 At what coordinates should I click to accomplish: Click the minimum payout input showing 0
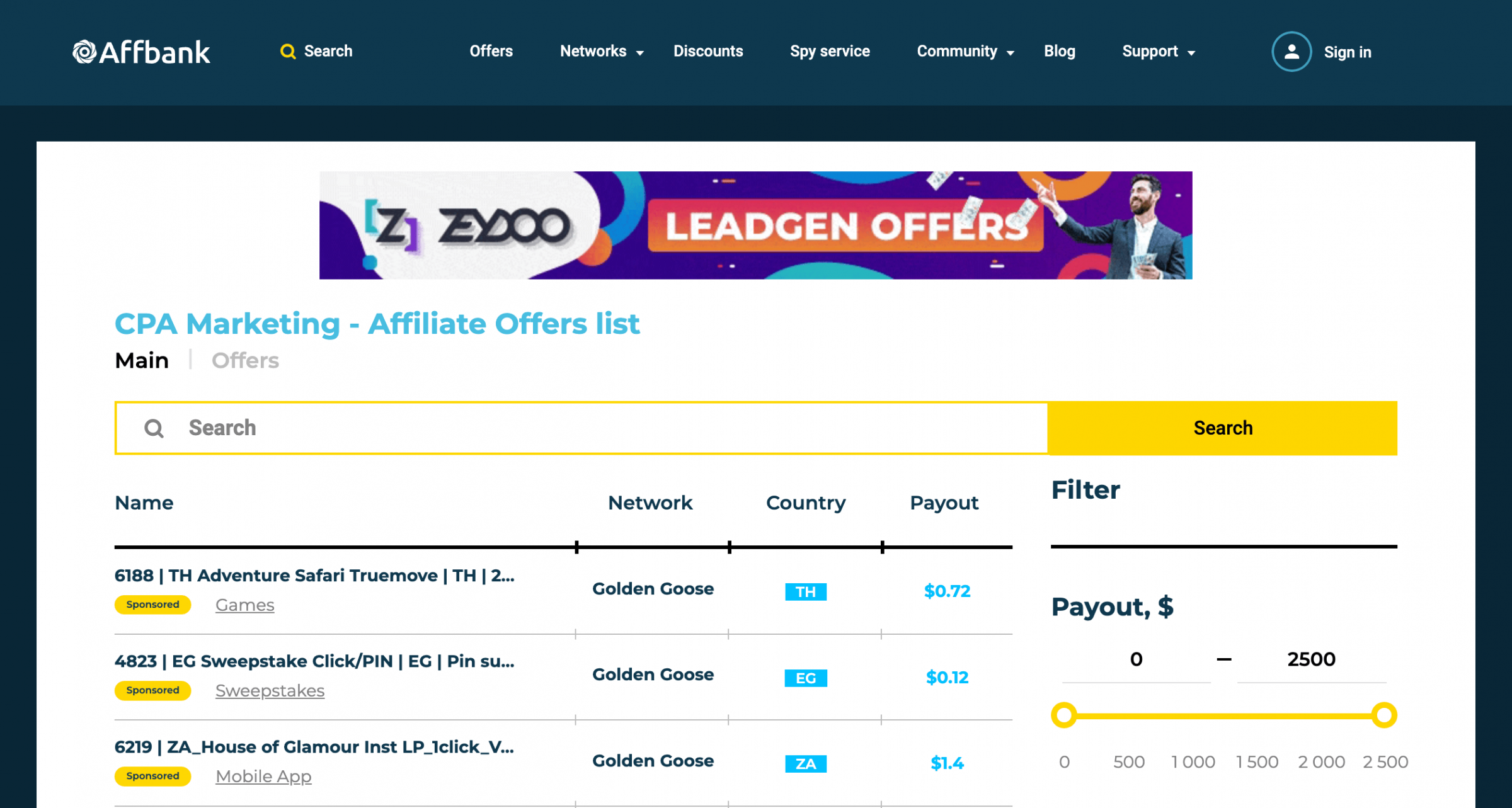(x=1136, y=659)
